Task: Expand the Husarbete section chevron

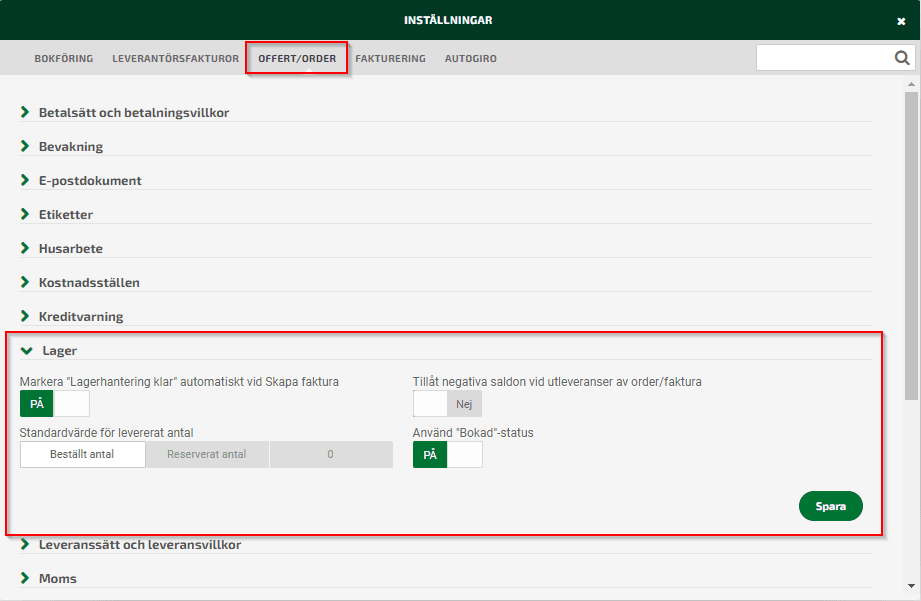Action: (x=25, y=248)
